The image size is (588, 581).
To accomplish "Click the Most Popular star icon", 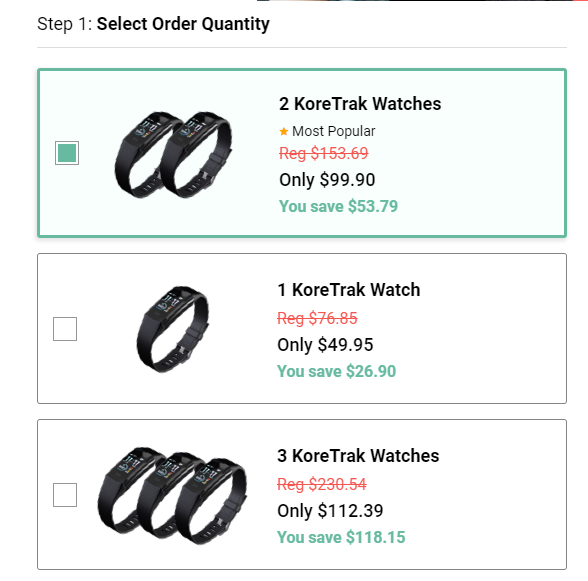I will 284,131.
